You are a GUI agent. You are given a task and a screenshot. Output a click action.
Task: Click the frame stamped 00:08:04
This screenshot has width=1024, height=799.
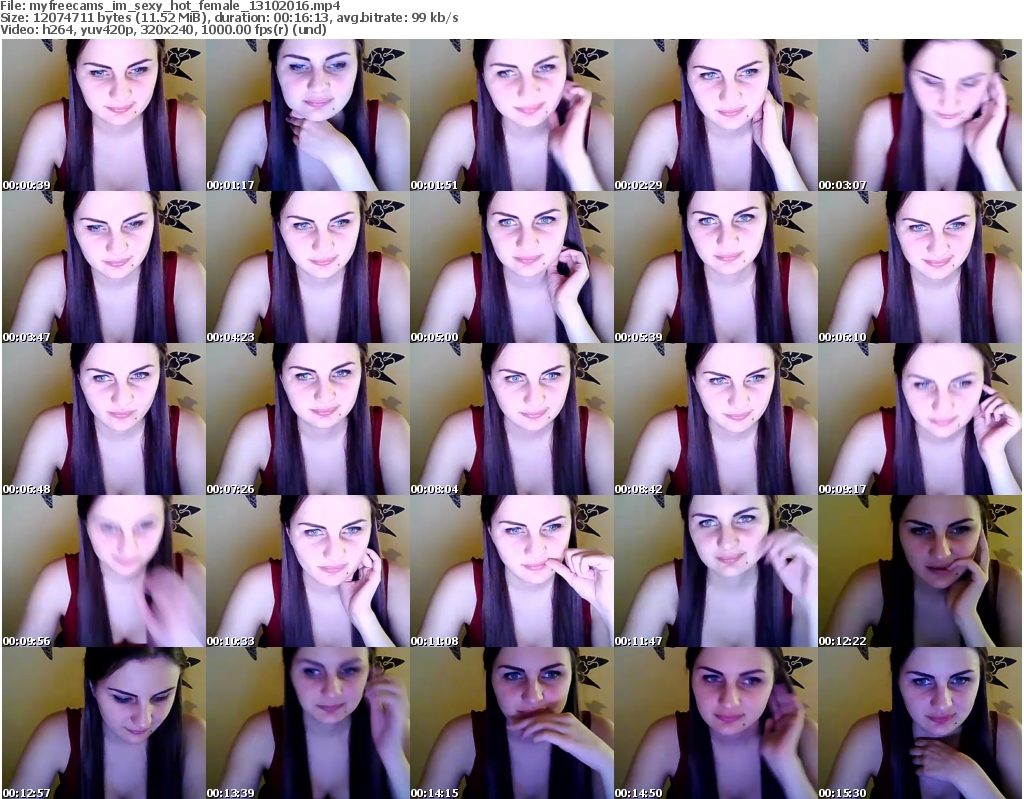point(511,419)
